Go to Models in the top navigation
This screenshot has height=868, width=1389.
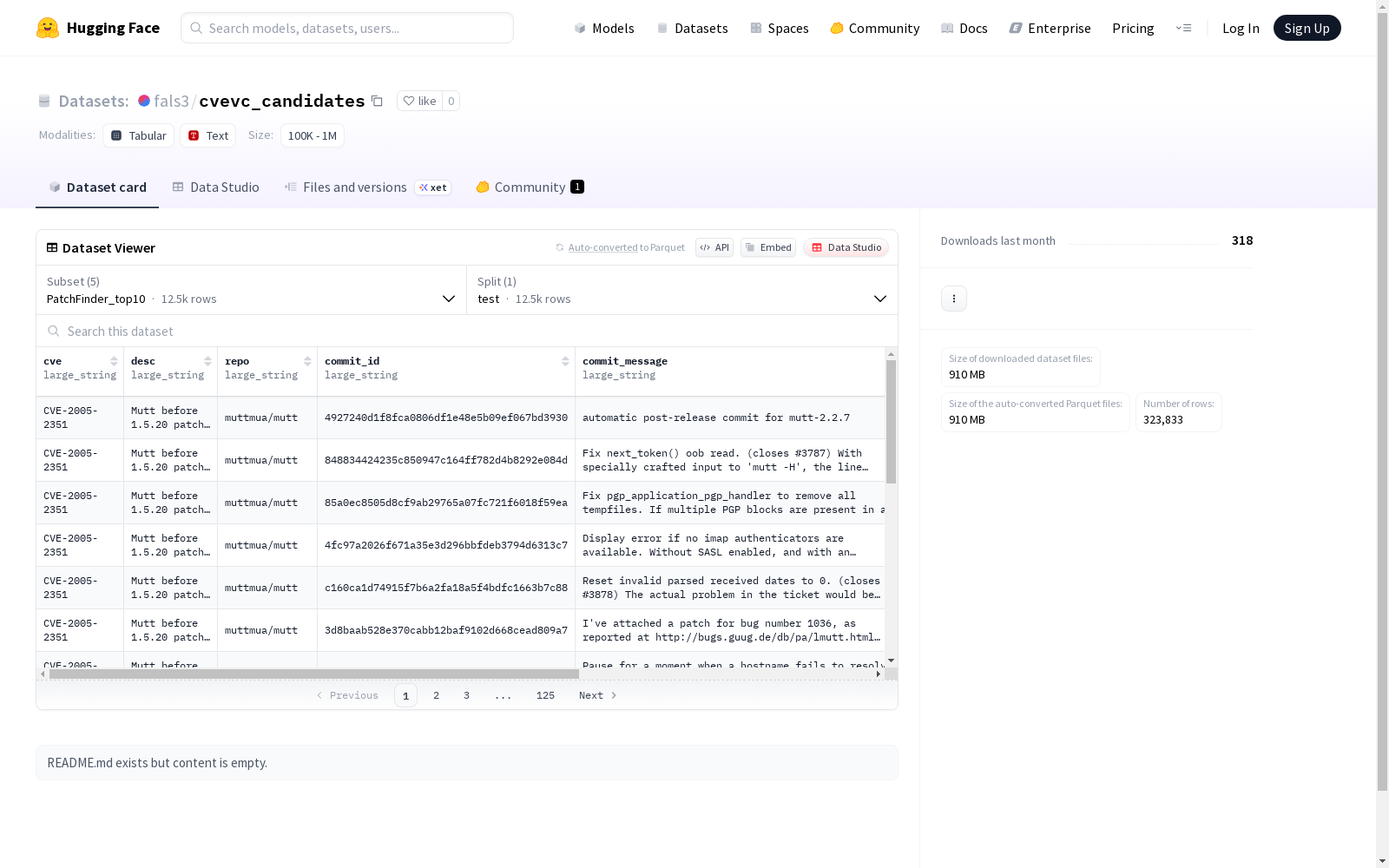click(604, 28)
